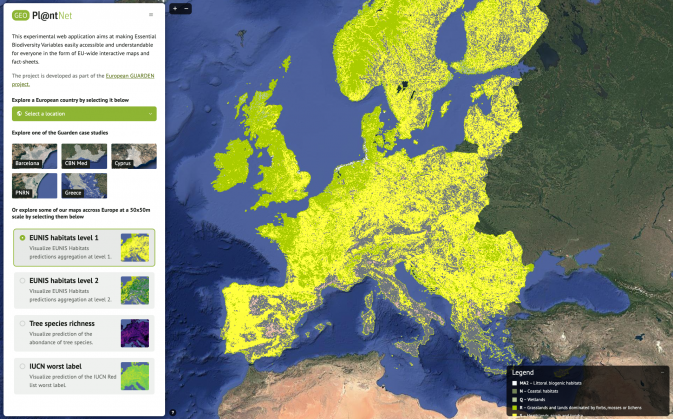Screen dimensions: 673x419
Task: Click the GEO Pl@ntNet logo
Action: point(41,14)
